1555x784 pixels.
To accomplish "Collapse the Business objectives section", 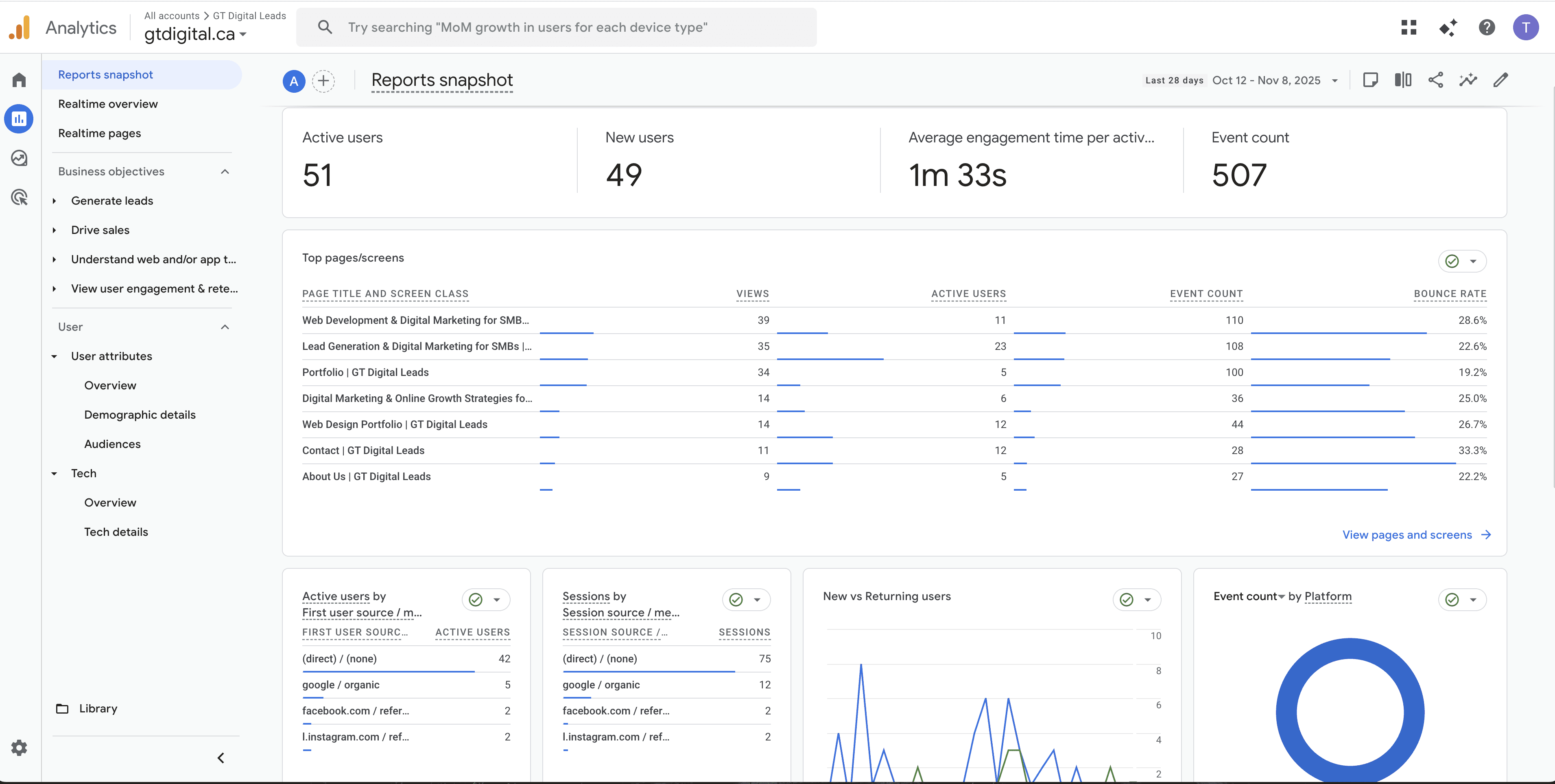I will click(225, 171).
